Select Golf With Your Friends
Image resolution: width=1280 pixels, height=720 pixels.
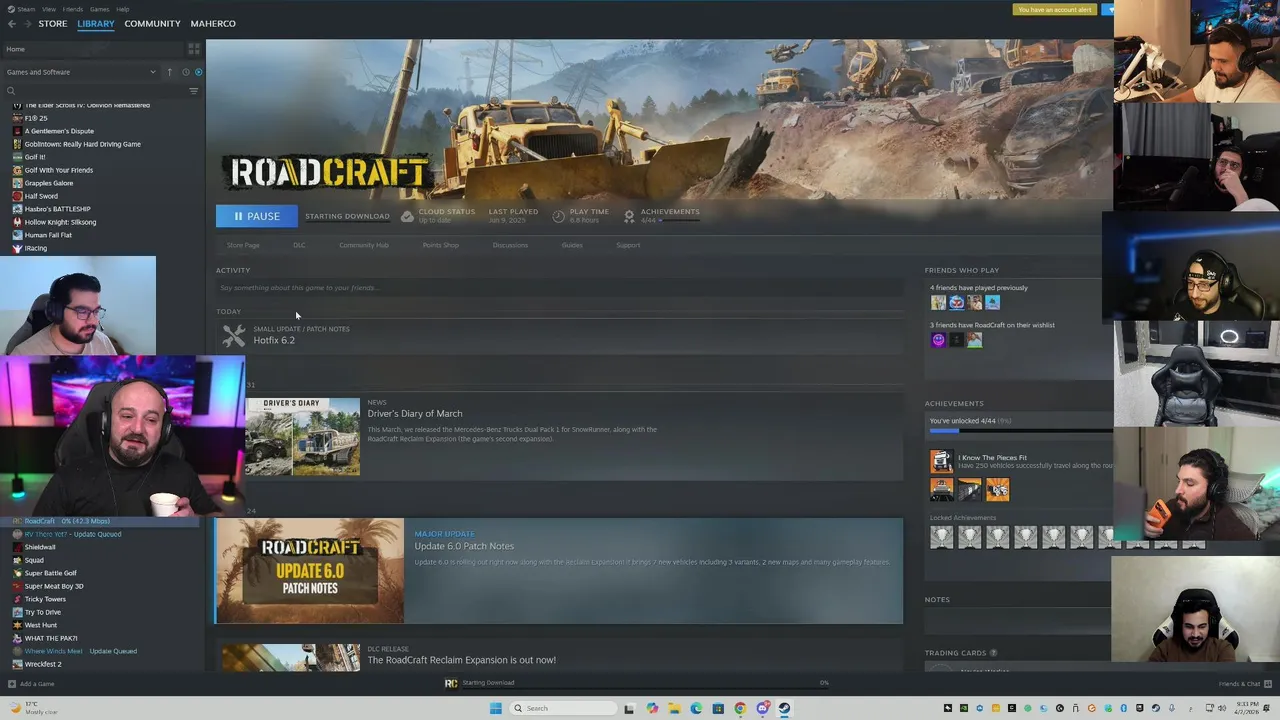pos(58,170)
